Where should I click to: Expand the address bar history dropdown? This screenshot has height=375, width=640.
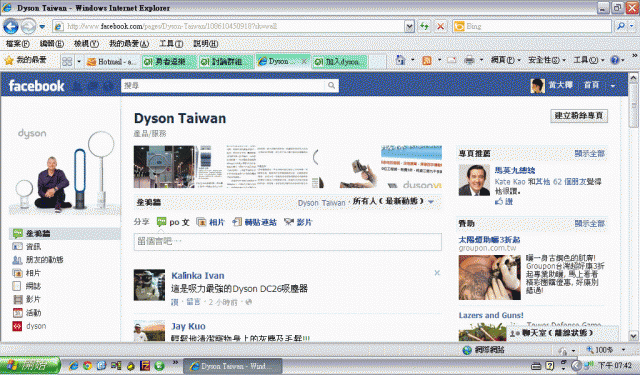[x=409, y=27]
